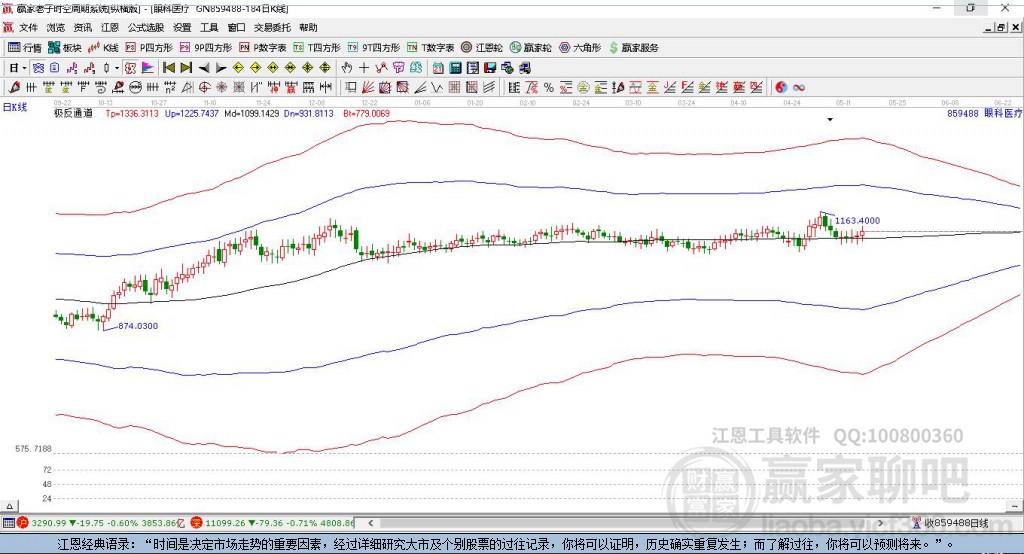Click the last yellow diamond arrow icon
The image size is (1024, 554).
click(325, 68)
